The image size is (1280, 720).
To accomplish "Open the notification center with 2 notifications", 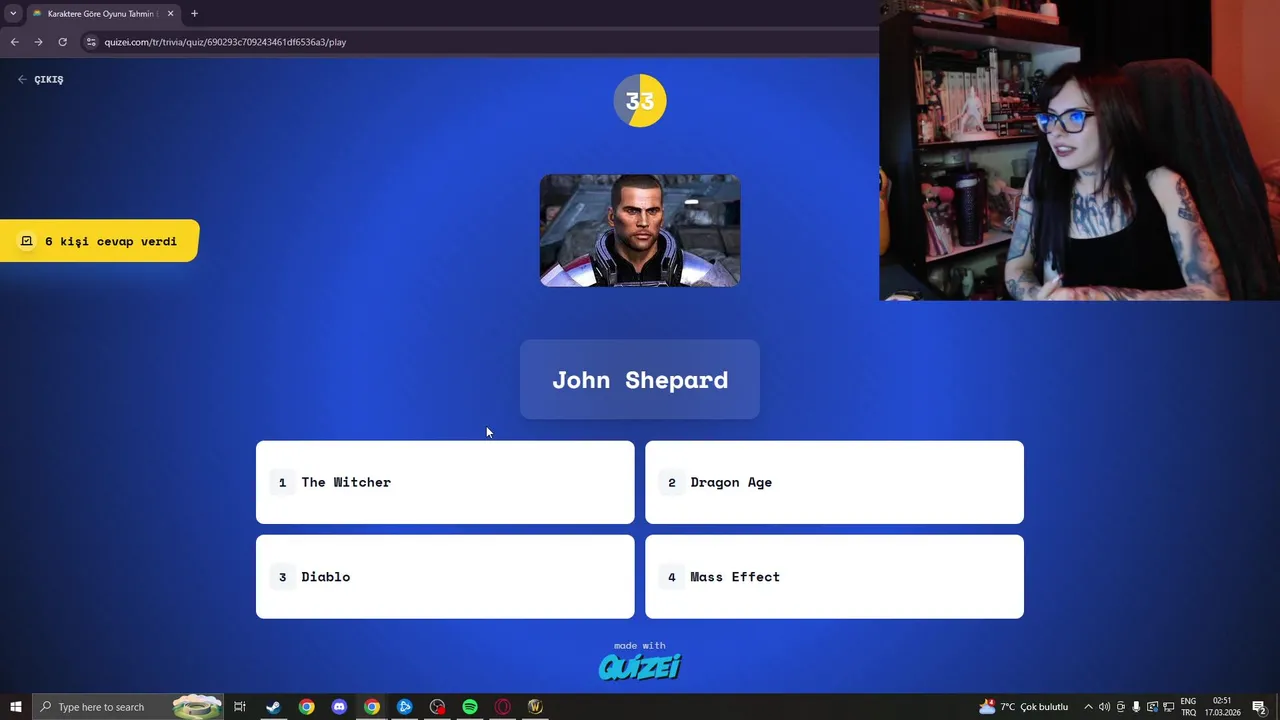I will [1260, 707].
